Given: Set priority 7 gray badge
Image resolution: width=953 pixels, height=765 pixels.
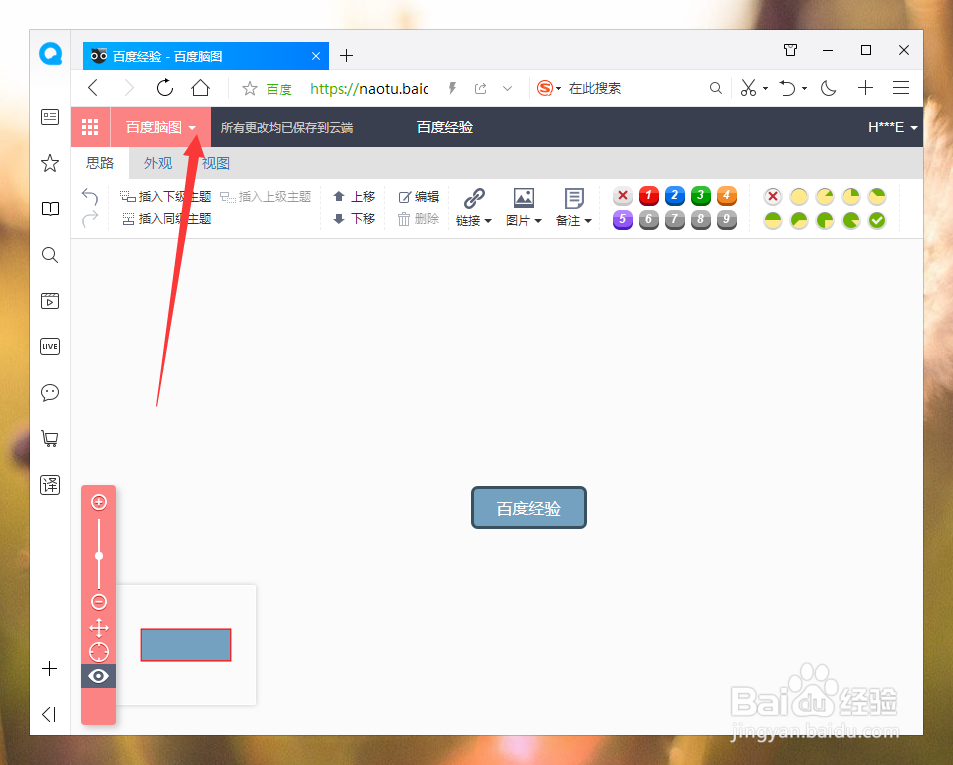Looking at the screenshot, I should point(675,219).
